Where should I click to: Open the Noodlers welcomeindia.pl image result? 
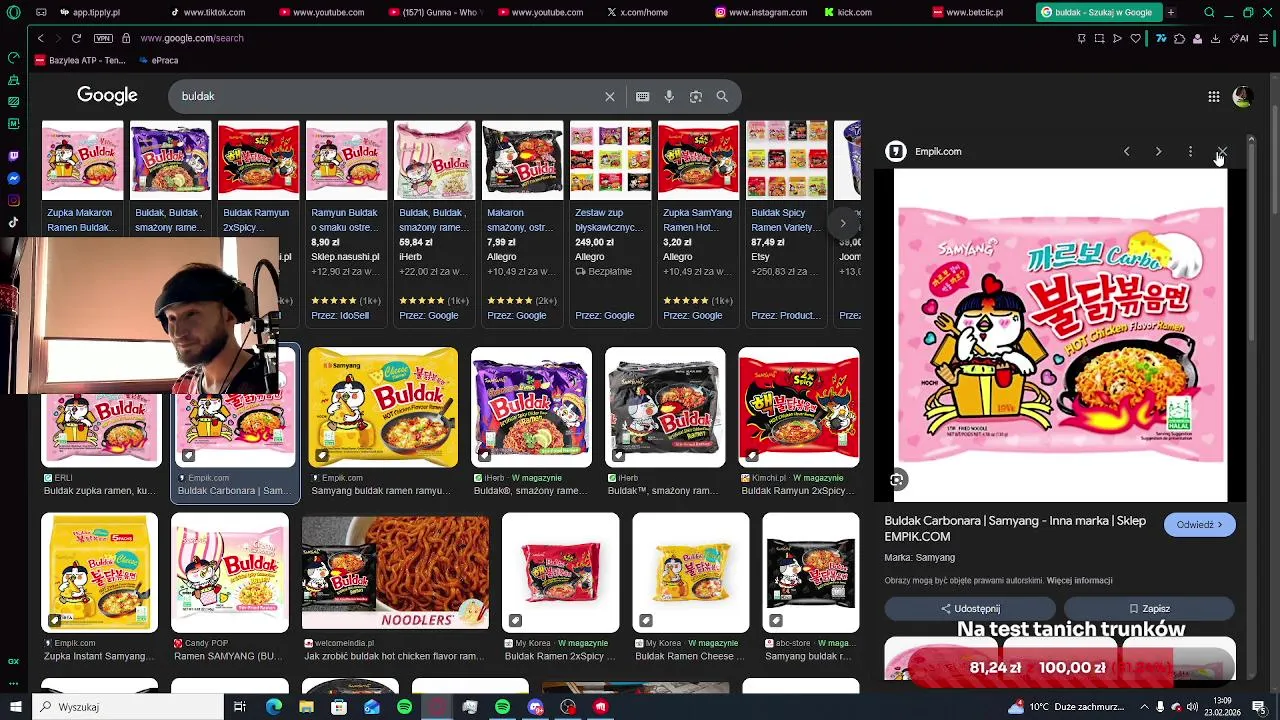(x=396, y=573)
